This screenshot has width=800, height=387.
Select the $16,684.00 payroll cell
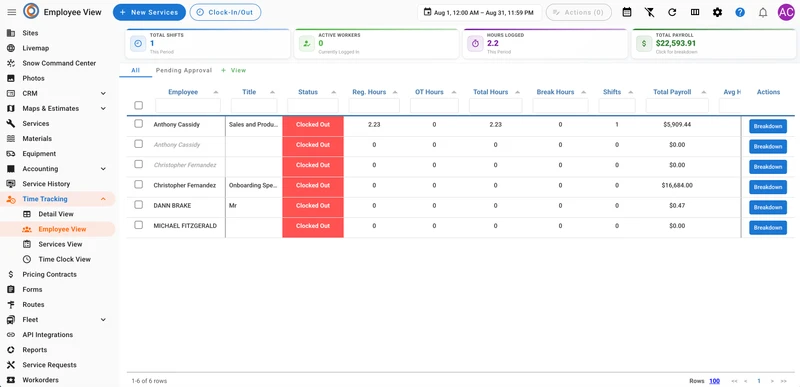coord(677,186)
